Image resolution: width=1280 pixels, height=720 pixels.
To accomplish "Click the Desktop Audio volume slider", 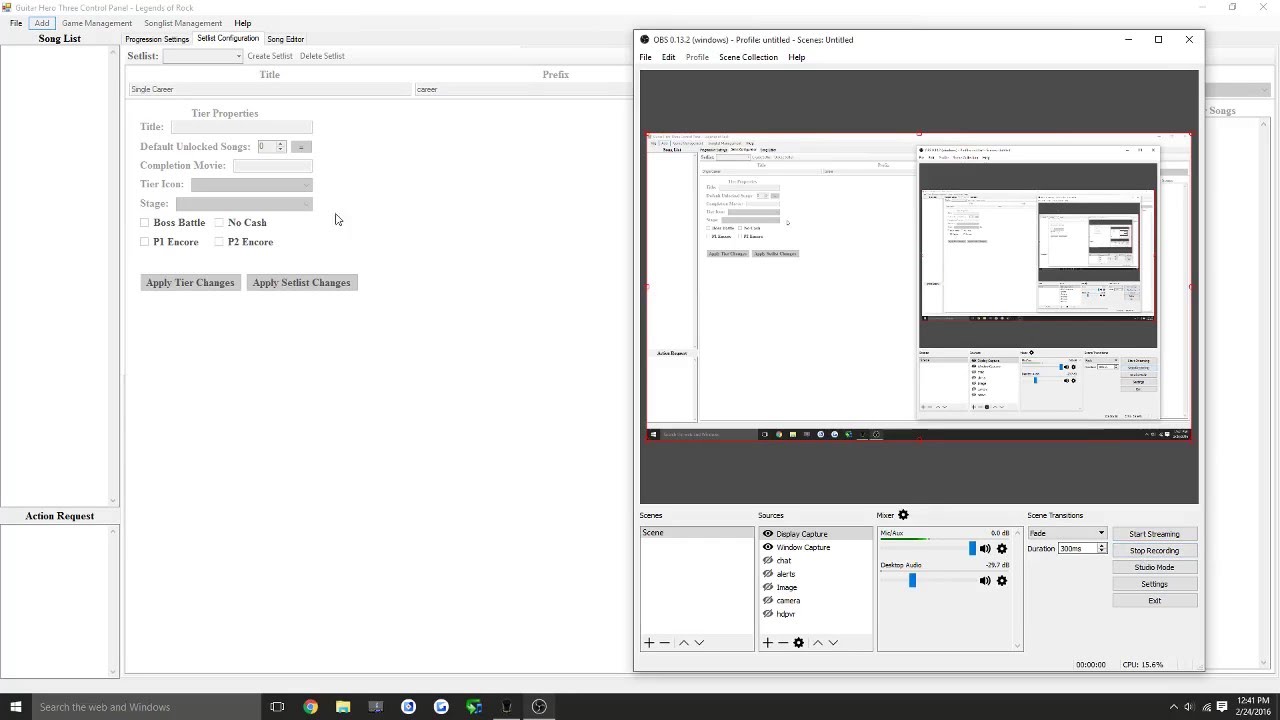I will [927, 581].
